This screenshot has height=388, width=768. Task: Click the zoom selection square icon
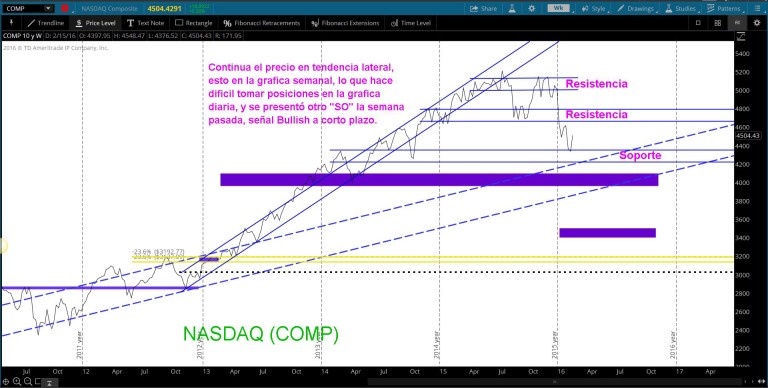[37, 381]
